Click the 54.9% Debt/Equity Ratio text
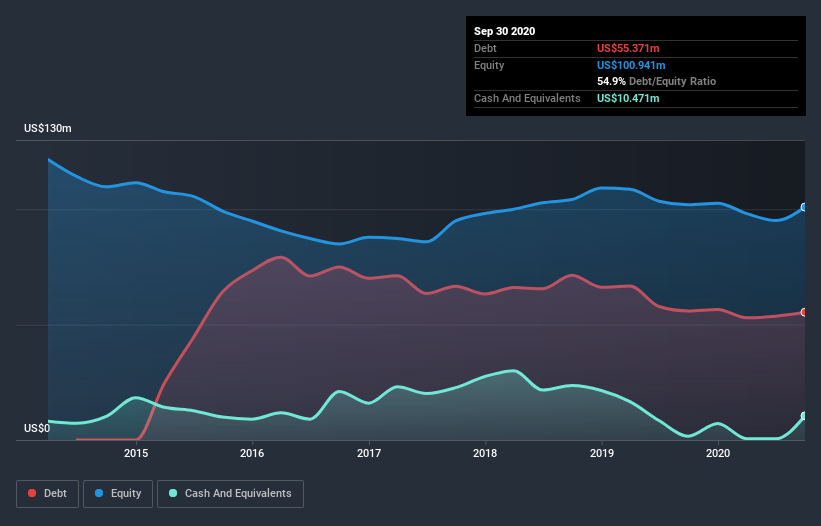Viewport: 821px width, 526px height. click(657, 81)
